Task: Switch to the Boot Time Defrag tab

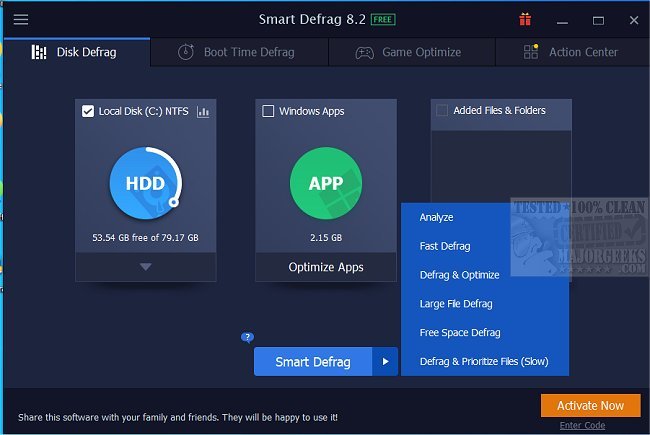Action: (x=239, y=52)
